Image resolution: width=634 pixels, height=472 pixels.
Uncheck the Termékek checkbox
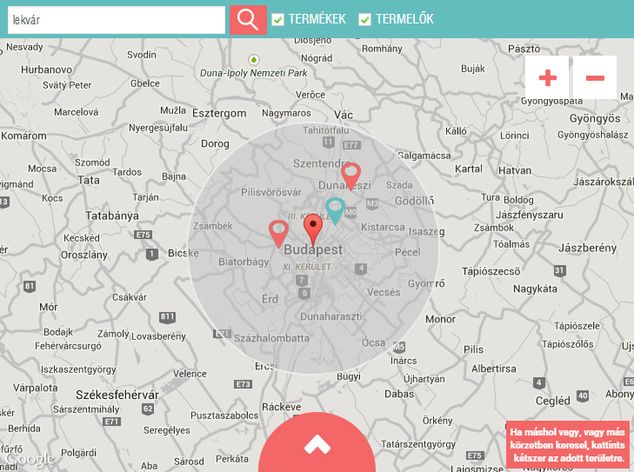[277, 19]
